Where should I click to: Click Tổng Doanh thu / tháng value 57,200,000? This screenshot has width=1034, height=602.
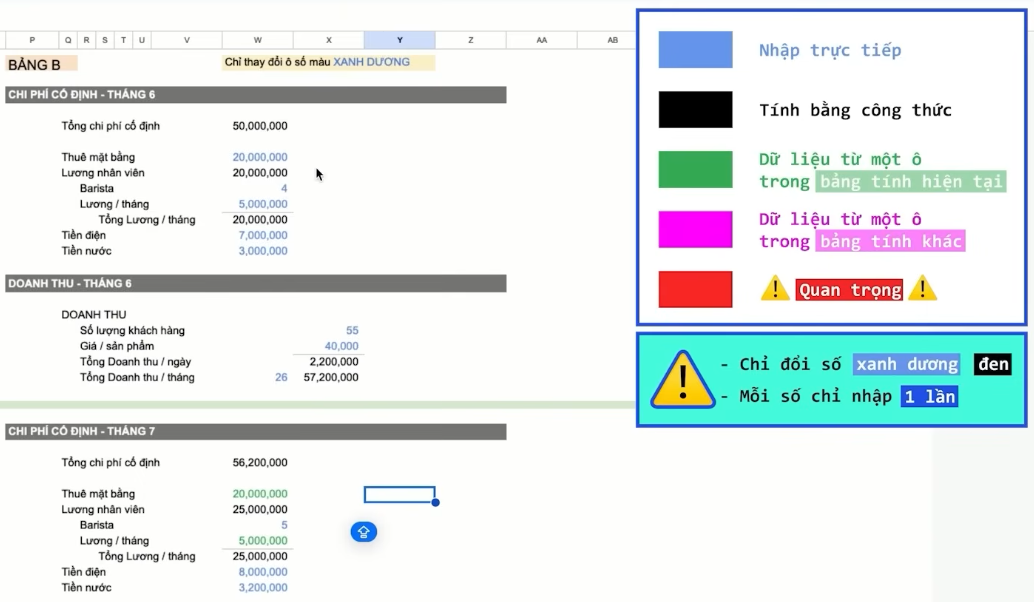331,378
